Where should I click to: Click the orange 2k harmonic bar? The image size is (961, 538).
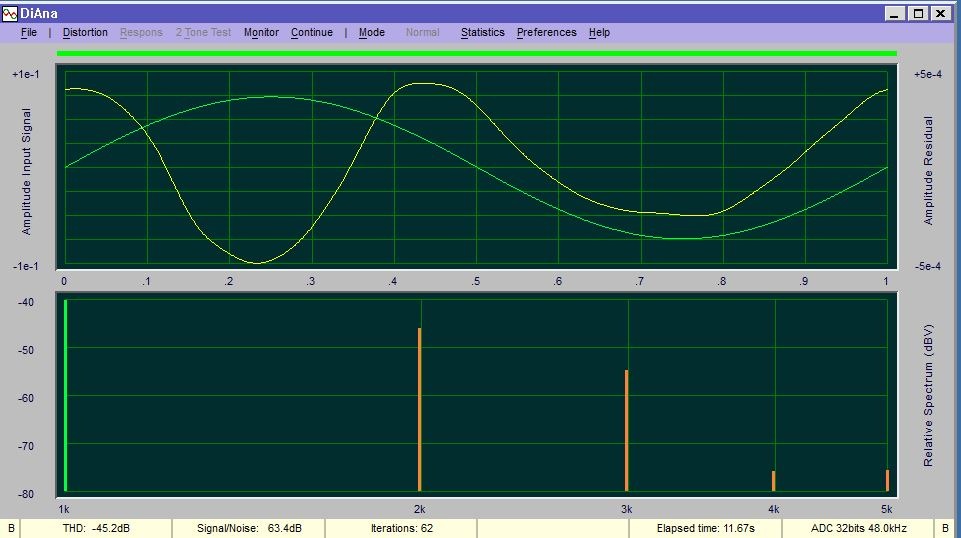(x=420, y=409)
